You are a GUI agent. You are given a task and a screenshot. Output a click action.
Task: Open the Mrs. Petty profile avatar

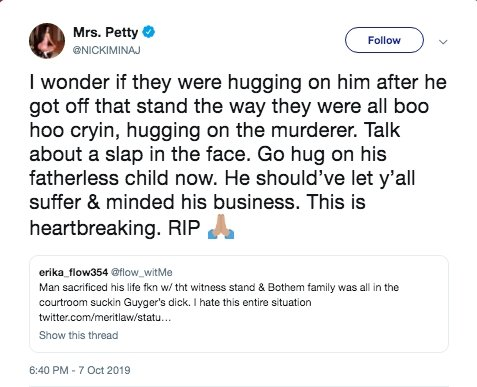[x=47, y=41]
